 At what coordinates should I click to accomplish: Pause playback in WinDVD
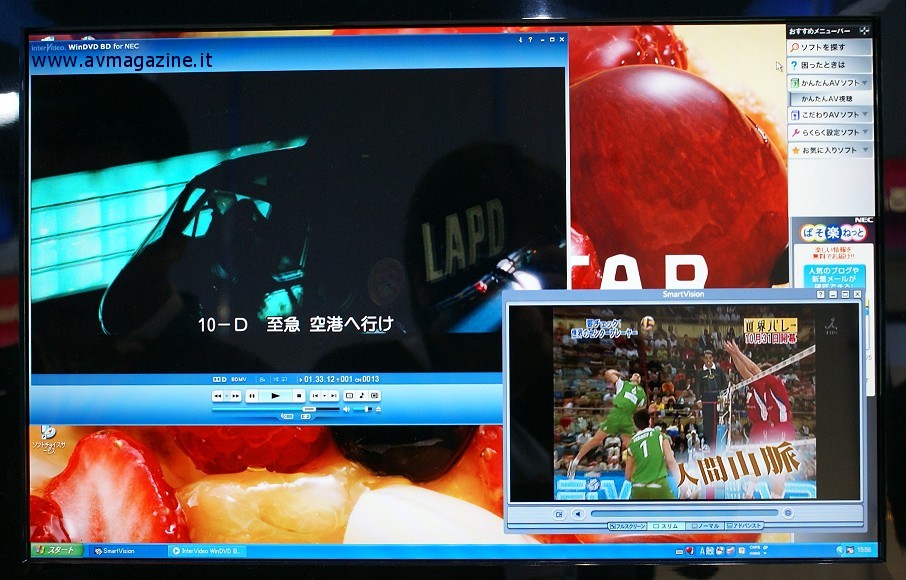252,396
